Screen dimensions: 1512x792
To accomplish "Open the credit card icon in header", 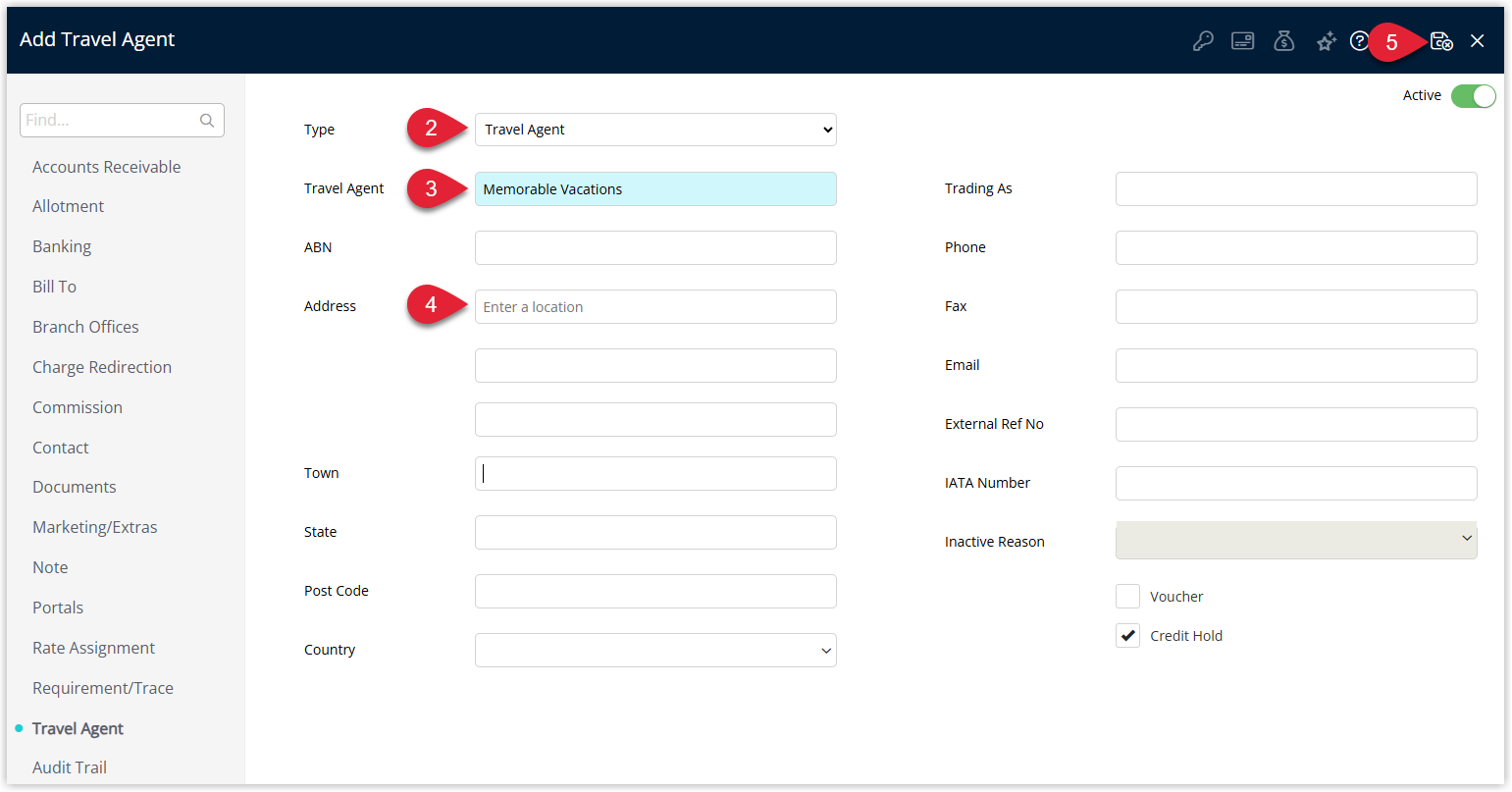I will (x=1243, y=41).
